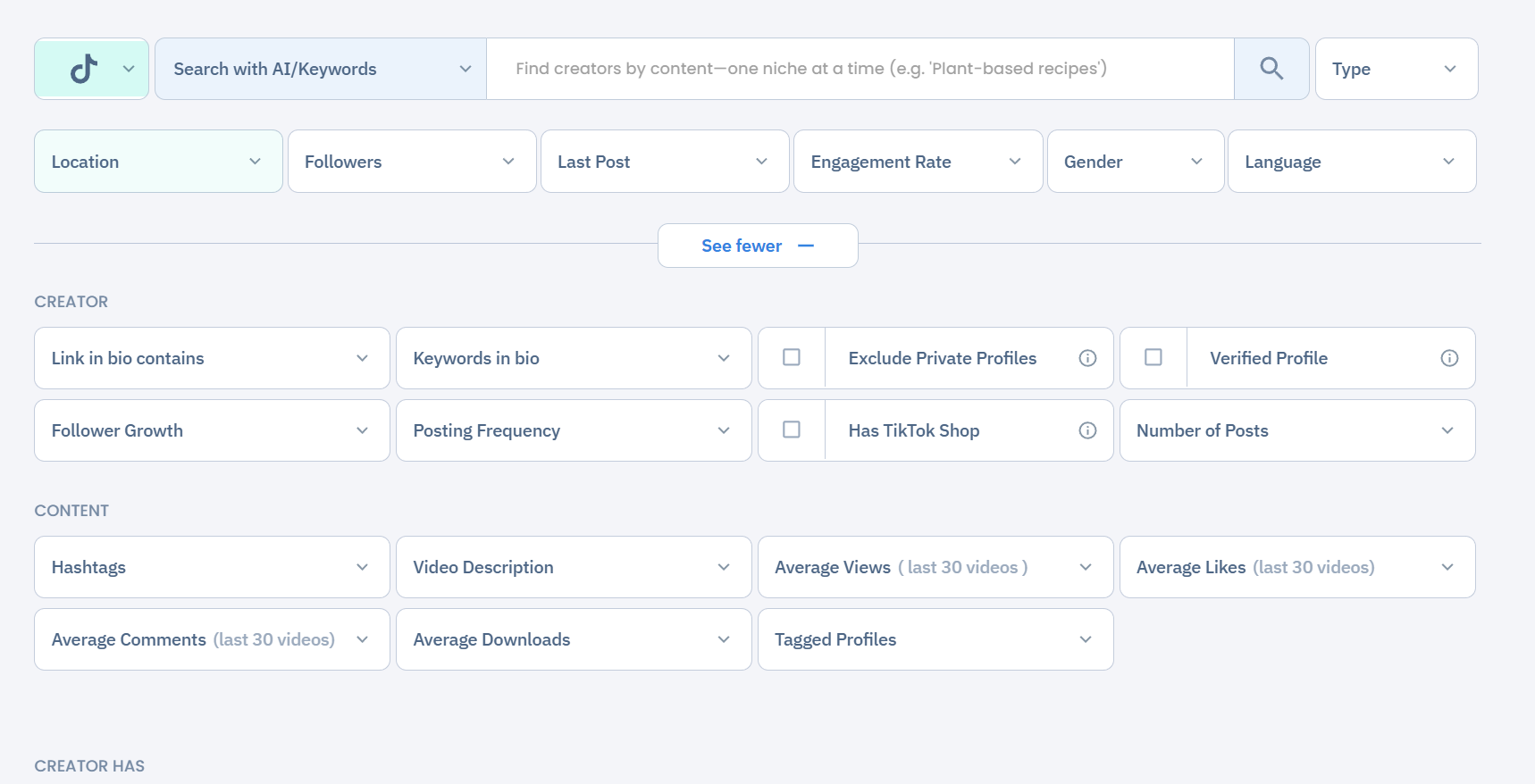Open Keywords in bio dropdown
The width and height of the screenshot is (1535, 784).
(x=574, y=358)
